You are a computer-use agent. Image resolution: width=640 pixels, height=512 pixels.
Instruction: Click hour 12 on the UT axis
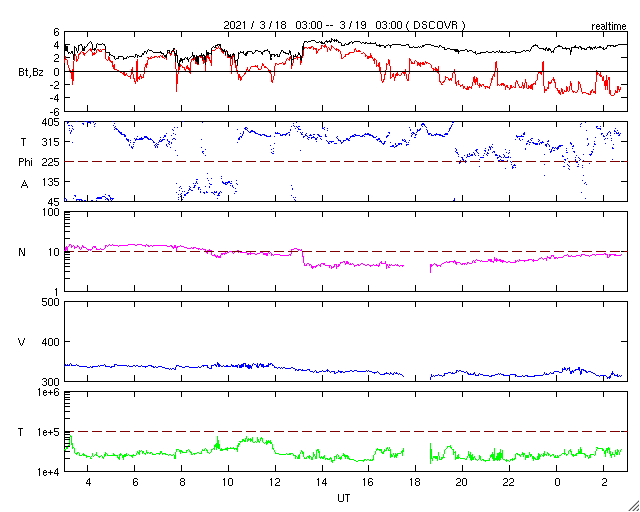275,482
